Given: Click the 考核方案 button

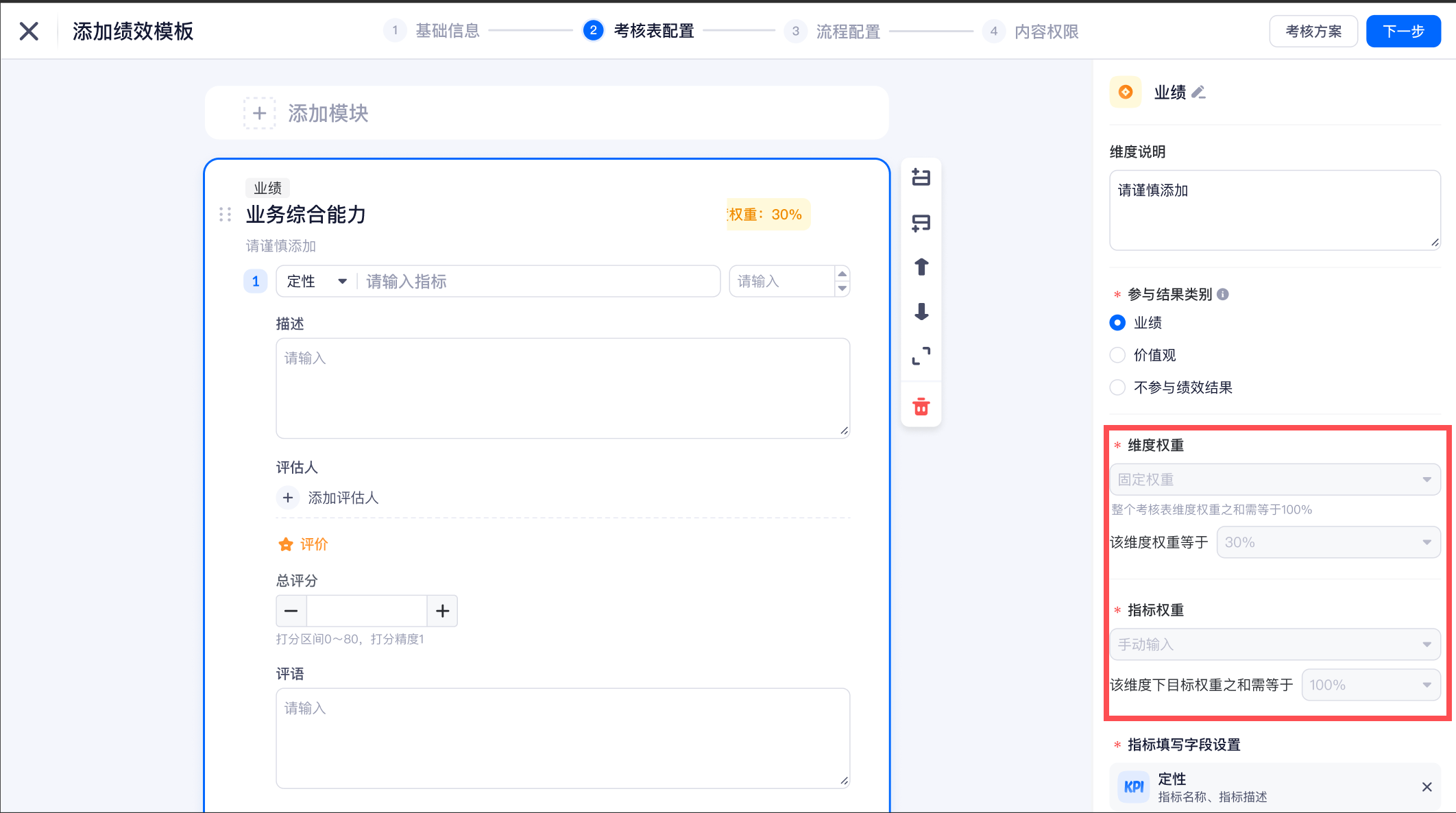Looking at the screenshot, I should pos(1313,32).
